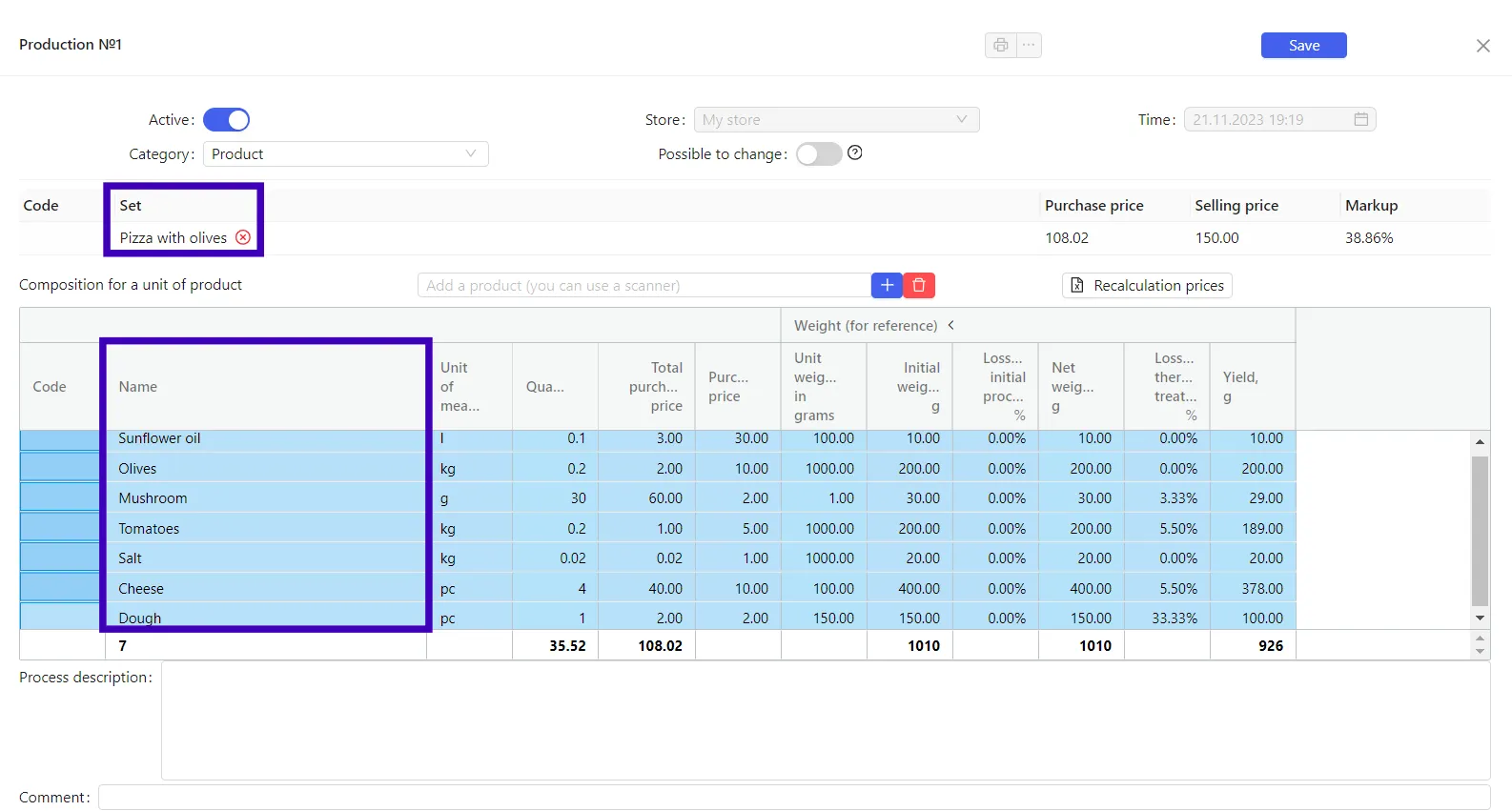Close the Production №1 dialog

1482,46
